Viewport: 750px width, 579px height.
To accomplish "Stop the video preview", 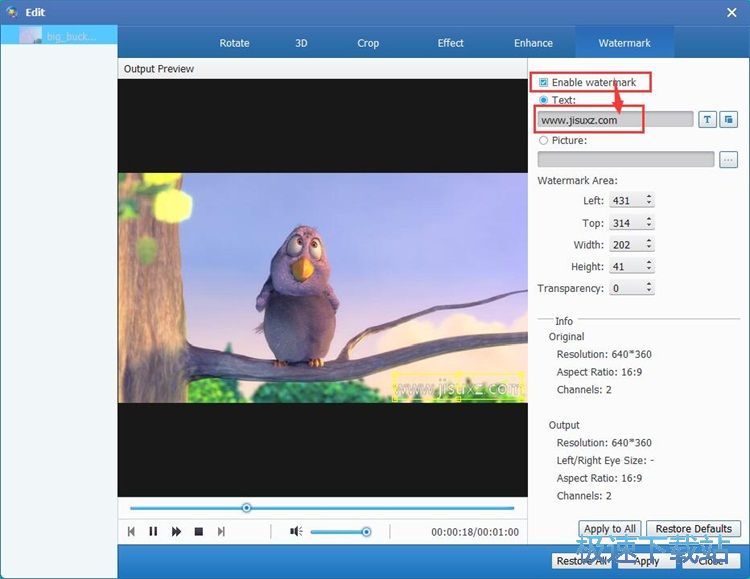I will 199,532.
